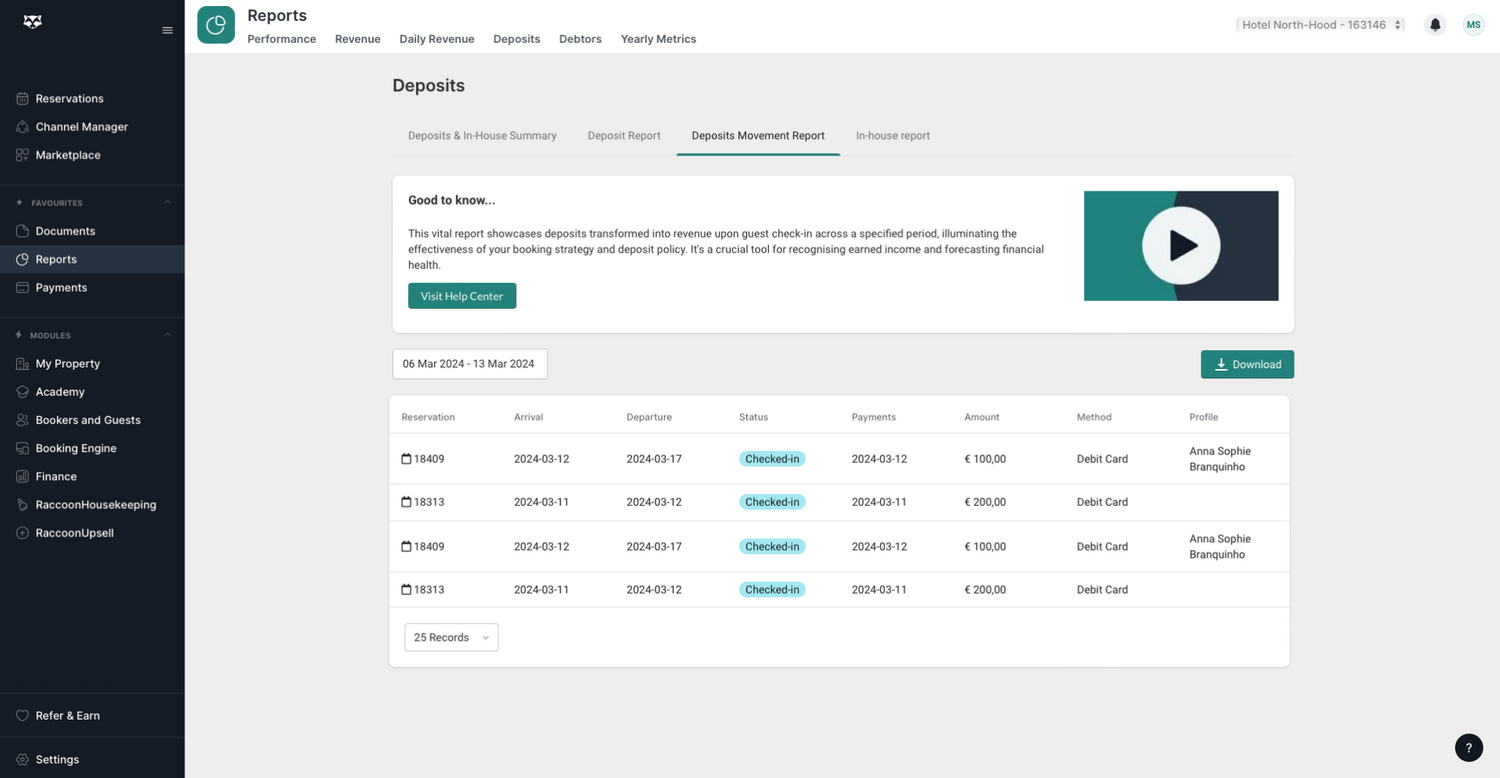This screenshot has height=778, width=1500.
Task: Open RaccoonHousekeeping module
Action: [95, 505]
